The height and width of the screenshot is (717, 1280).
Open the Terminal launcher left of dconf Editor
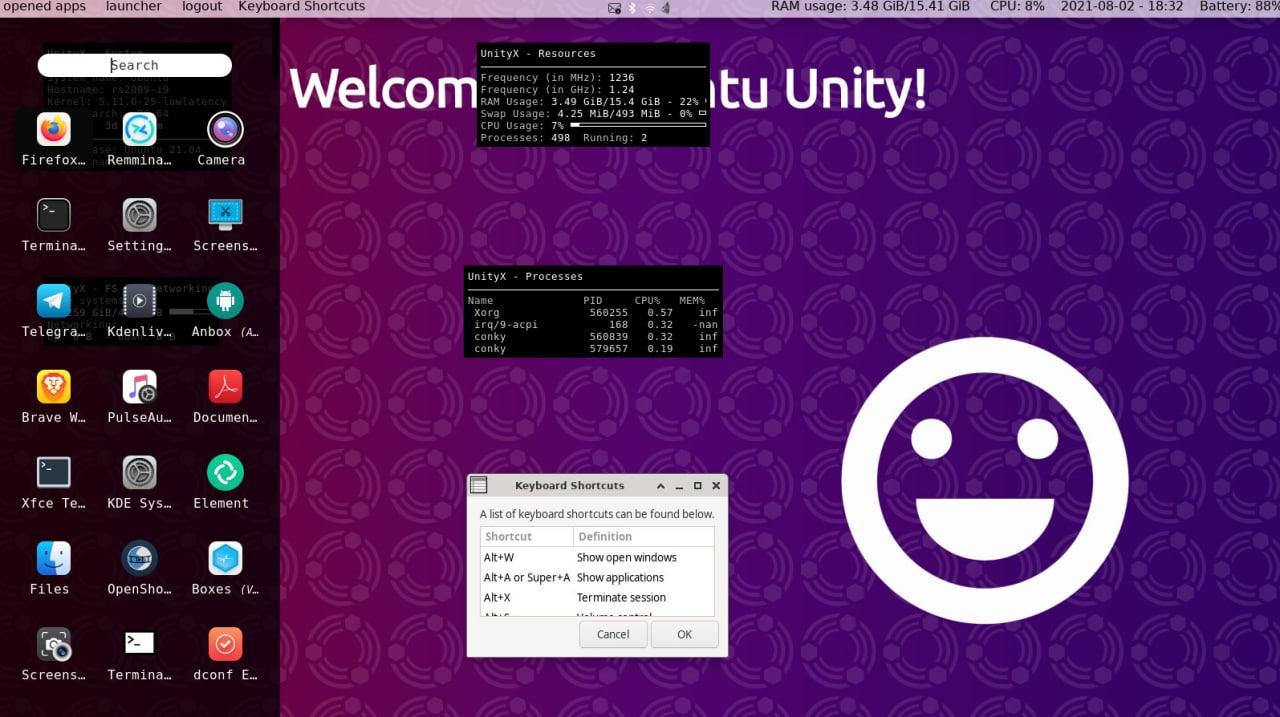pos(139,656)
